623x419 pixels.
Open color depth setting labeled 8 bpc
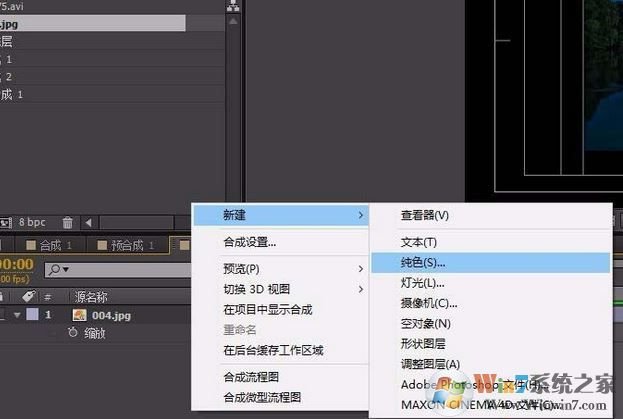tap(32, 222)
